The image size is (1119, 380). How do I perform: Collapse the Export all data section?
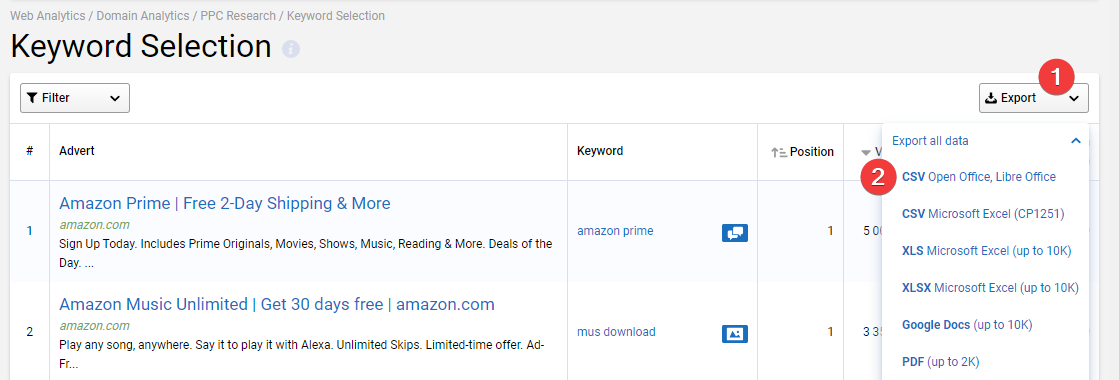point(1076,141)
